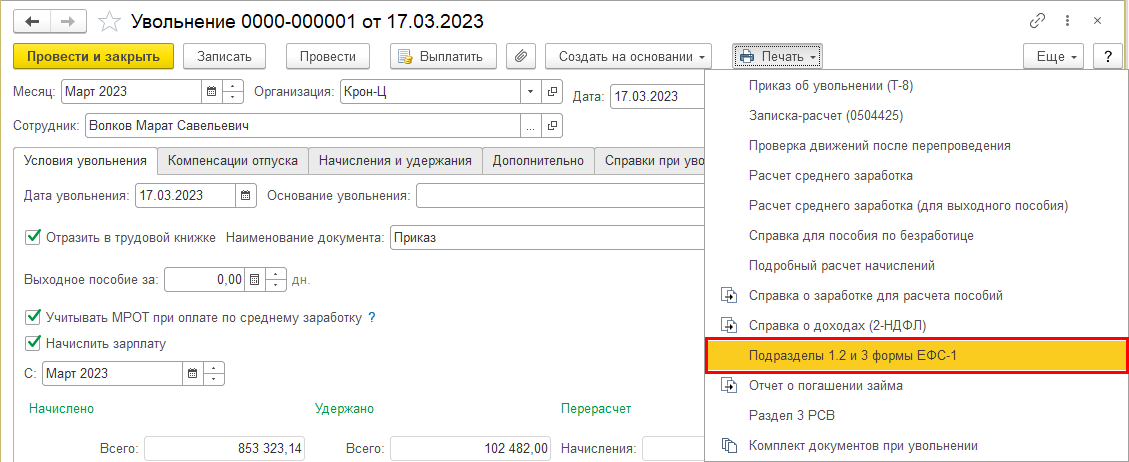
Task: Click the Удержано Всего 102 482,00 field
Action: coord(472,449)
